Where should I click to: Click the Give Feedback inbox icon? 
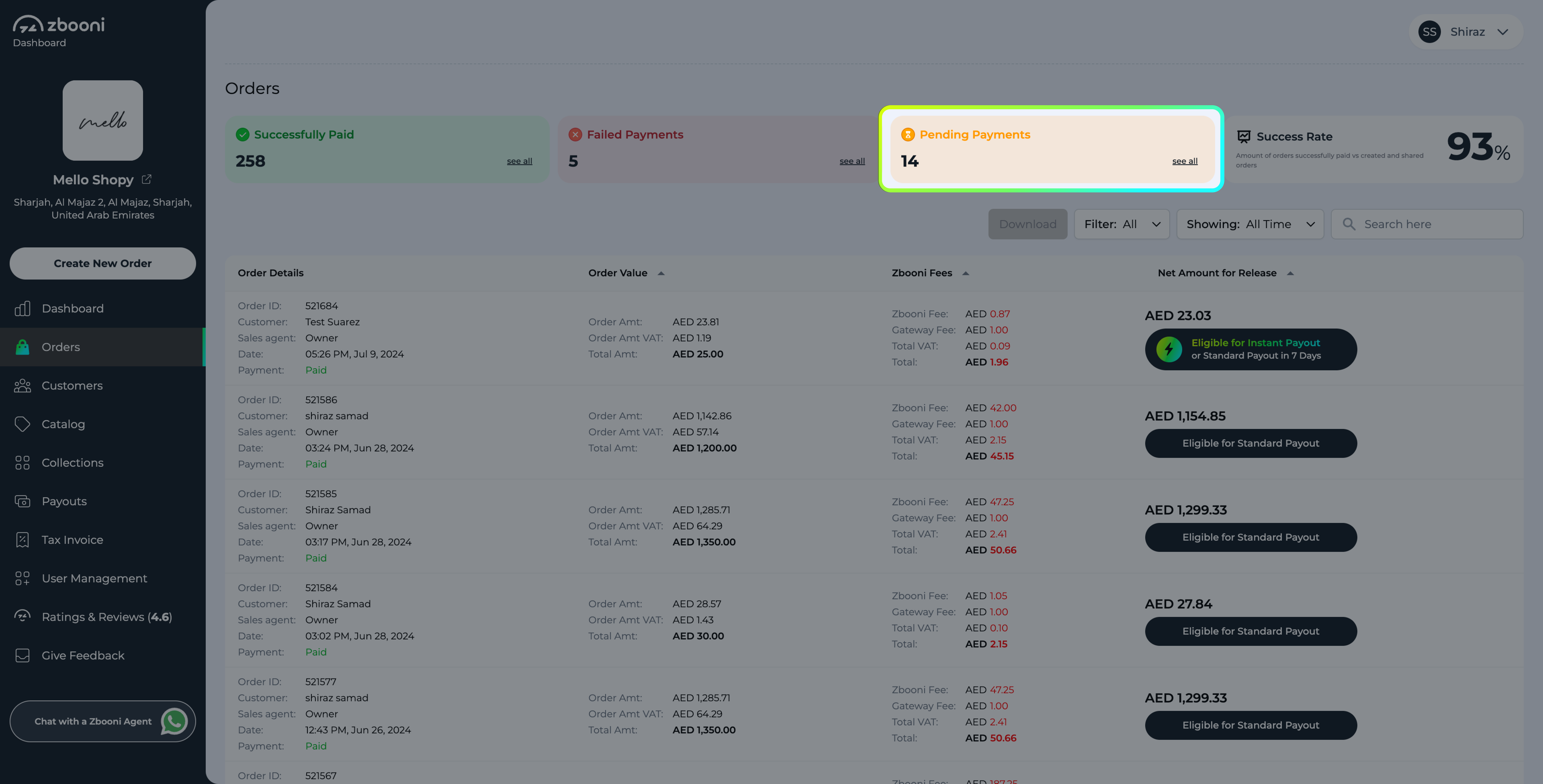(x=22, y=655)
